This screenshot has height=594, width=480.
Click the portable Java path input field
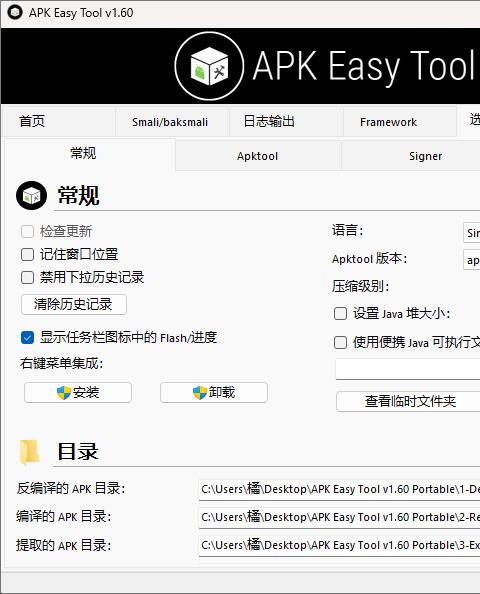coord(408,369)
